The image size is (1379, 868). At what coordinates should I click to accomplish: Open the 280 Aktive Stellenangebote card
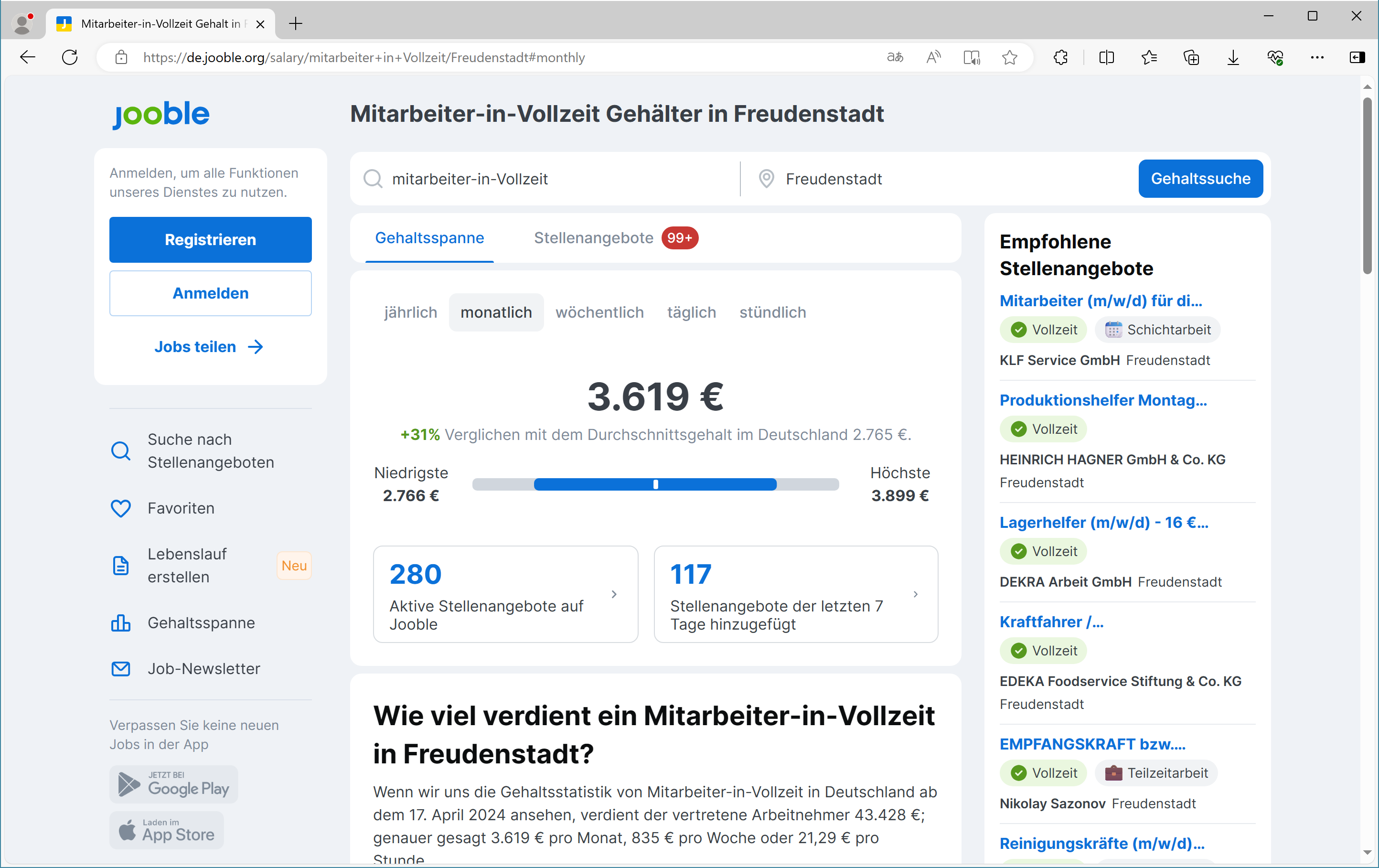[506, 594]
